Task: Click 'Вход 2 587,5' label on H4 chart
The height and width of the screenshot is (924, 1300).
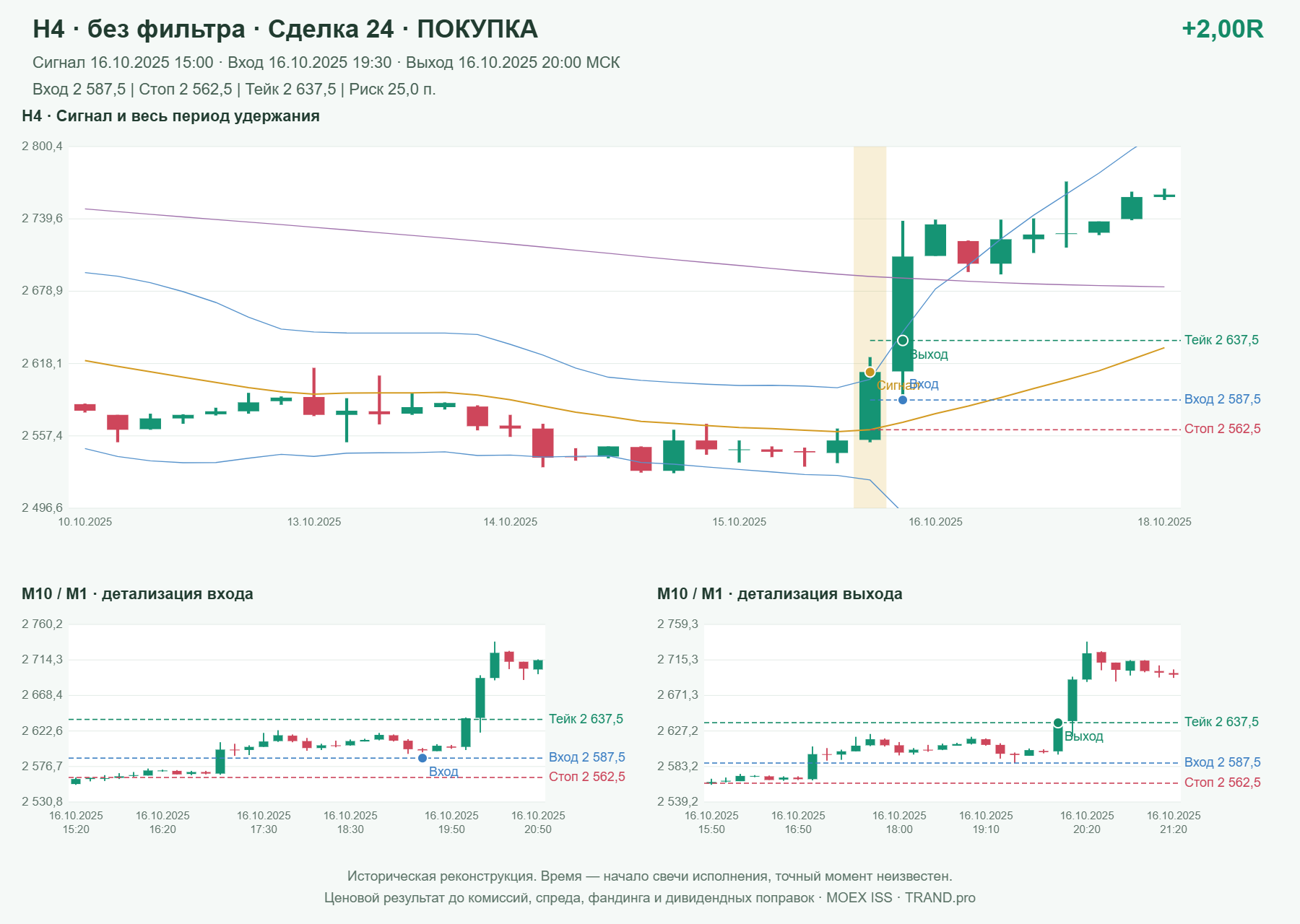Action: (x=1222, y=399)
